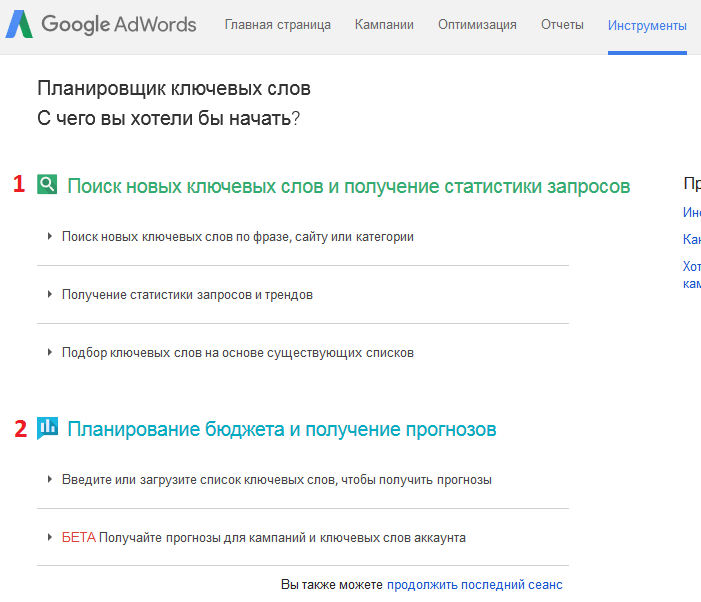Expand 'Поиск новых ключевых слов по фразе' arrow
This screenshot has width=701, height=602.
(x=49, y=237)
